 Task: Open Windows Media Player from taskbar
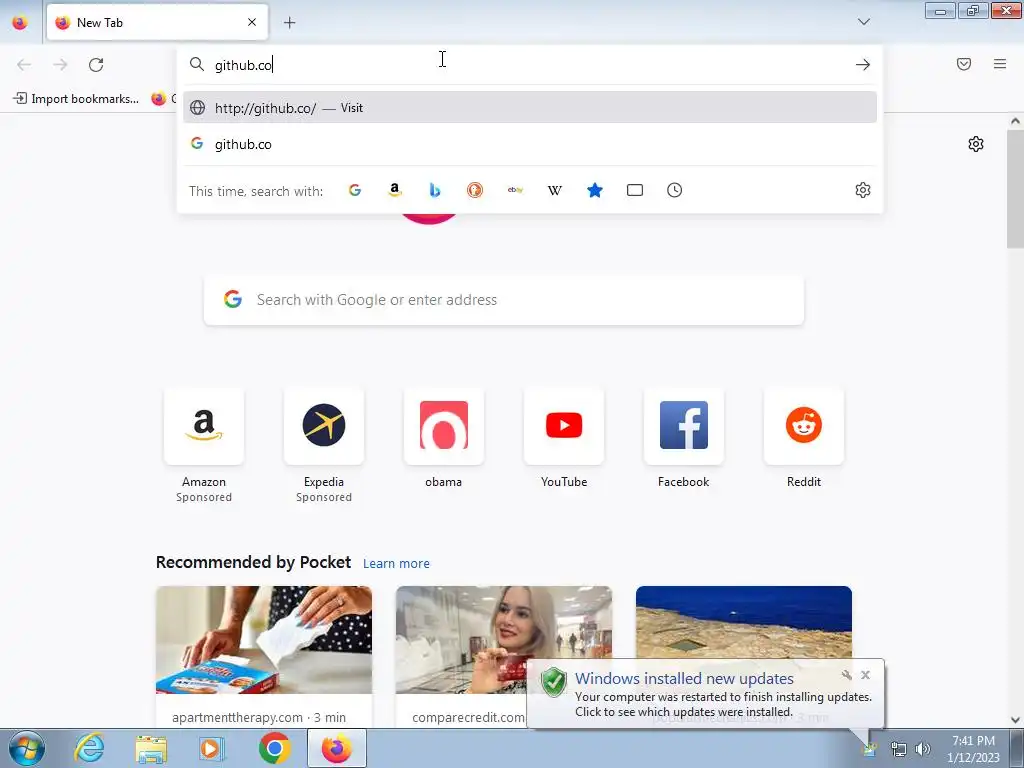coord(212,748)
